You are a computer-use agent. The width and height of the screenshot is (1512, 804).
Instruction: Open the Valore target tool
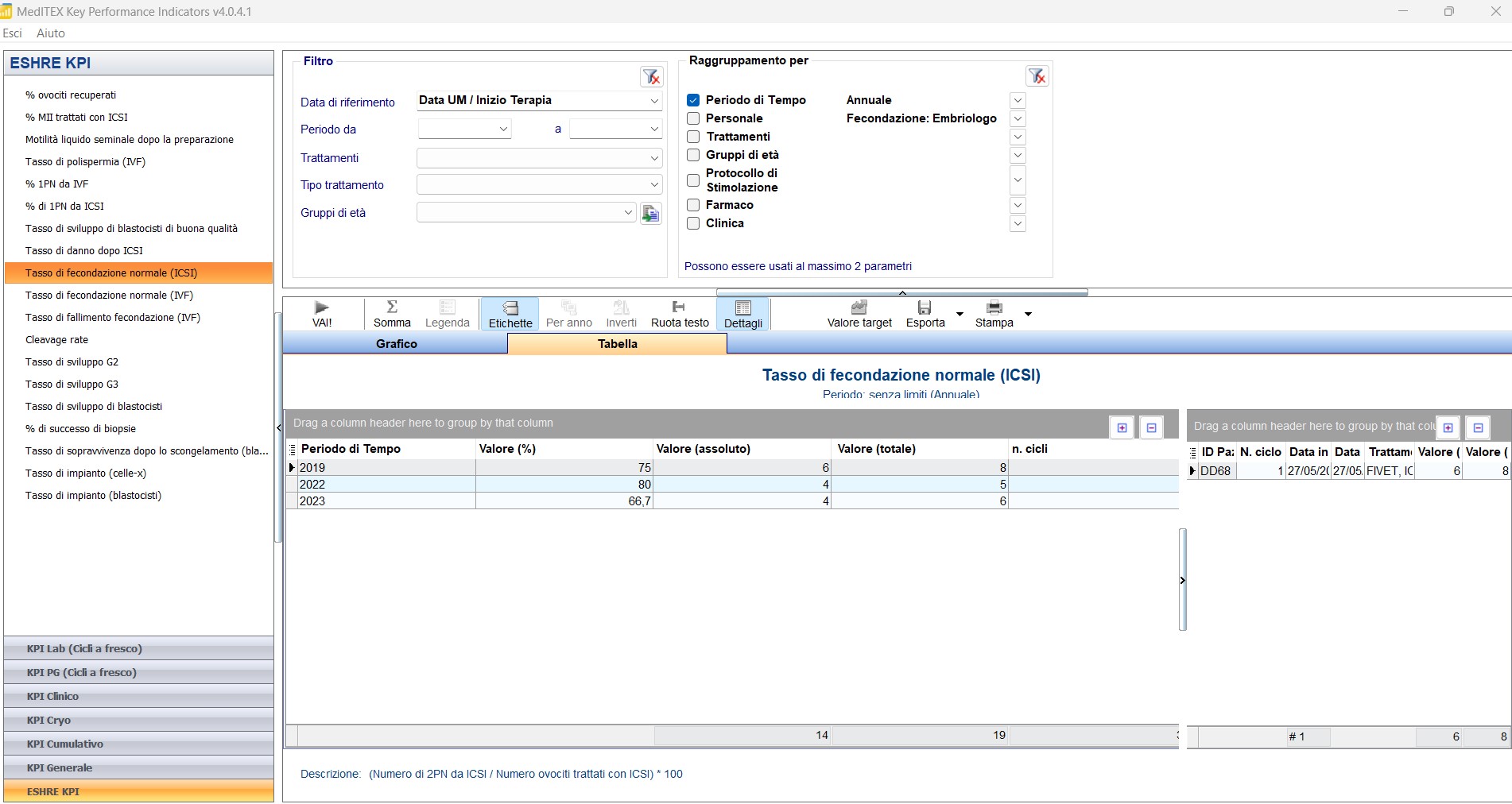tap(859, 314)
